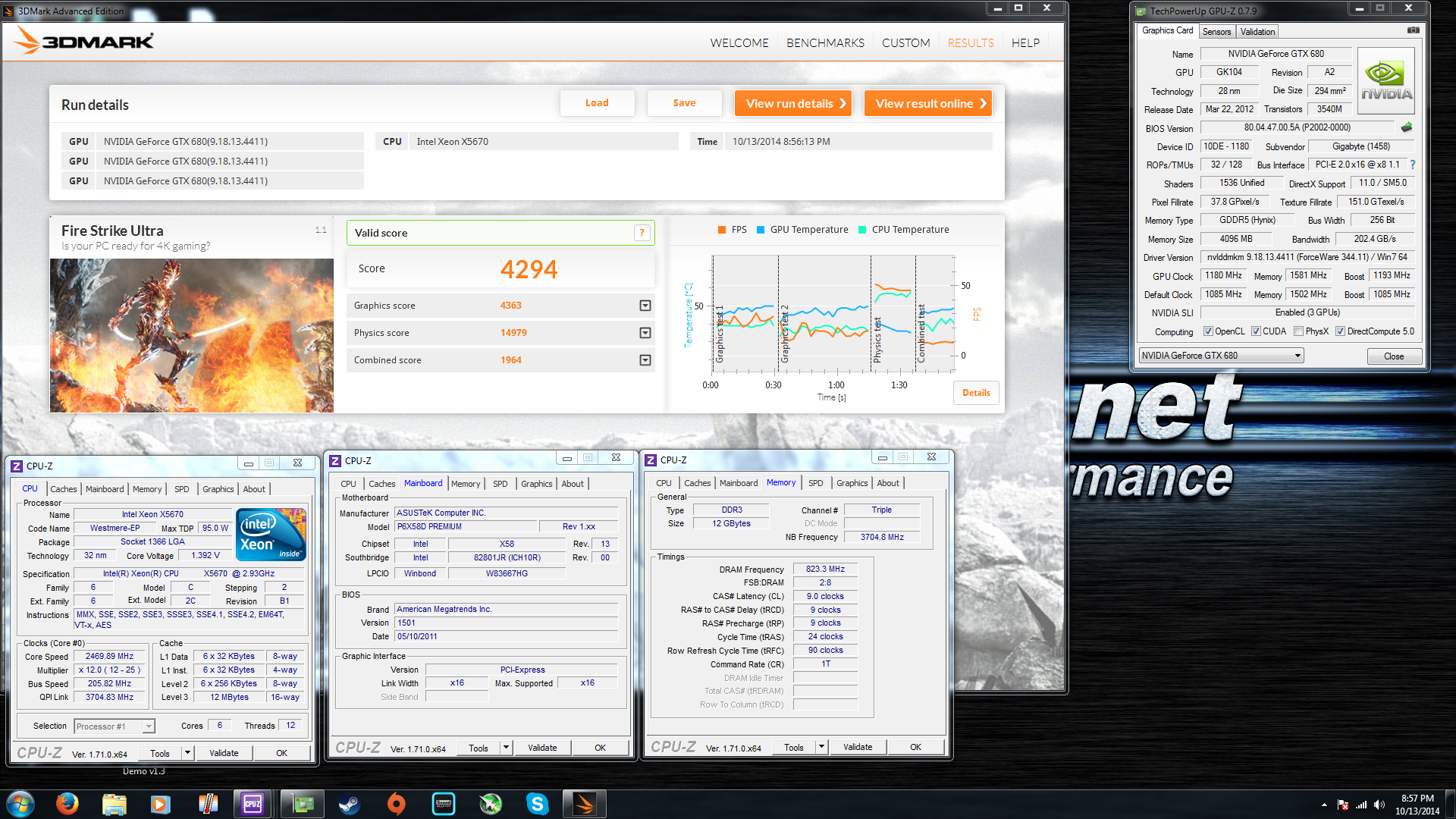
Task: Switch to 3DMark taskbar icon
Action: (585, 804)
